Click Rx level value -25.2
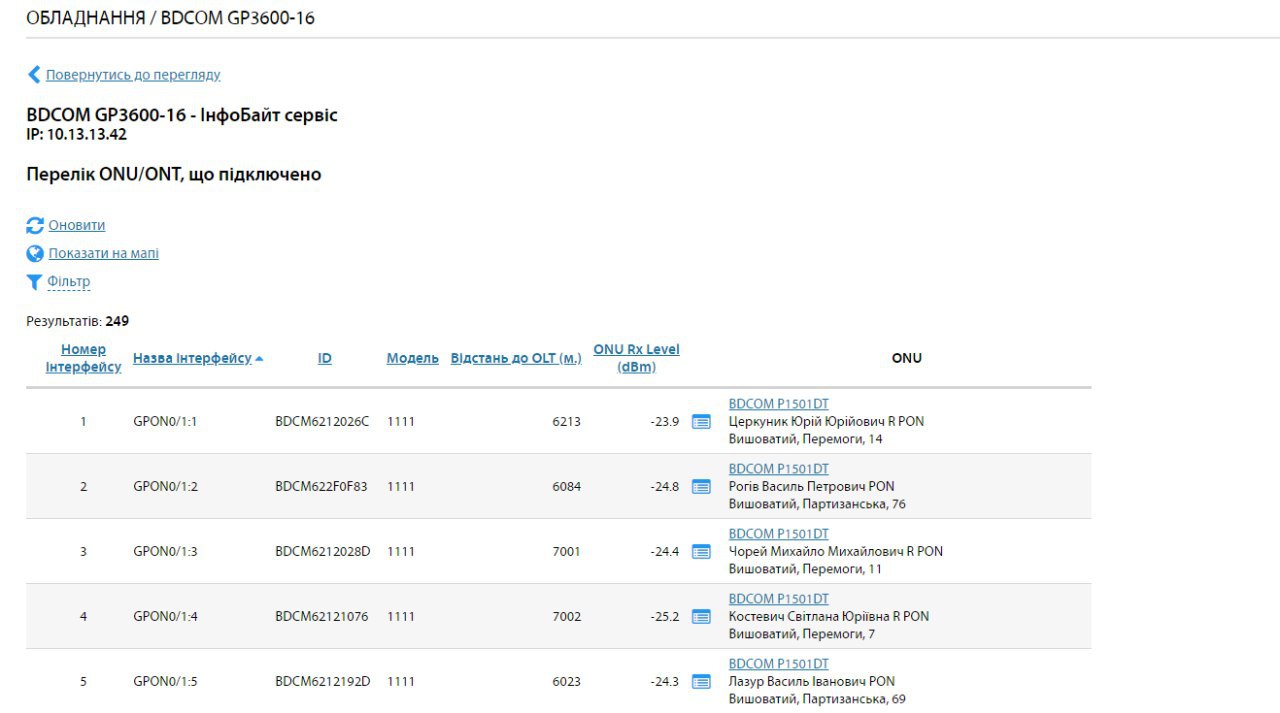1280x713 pixels. 664,617
